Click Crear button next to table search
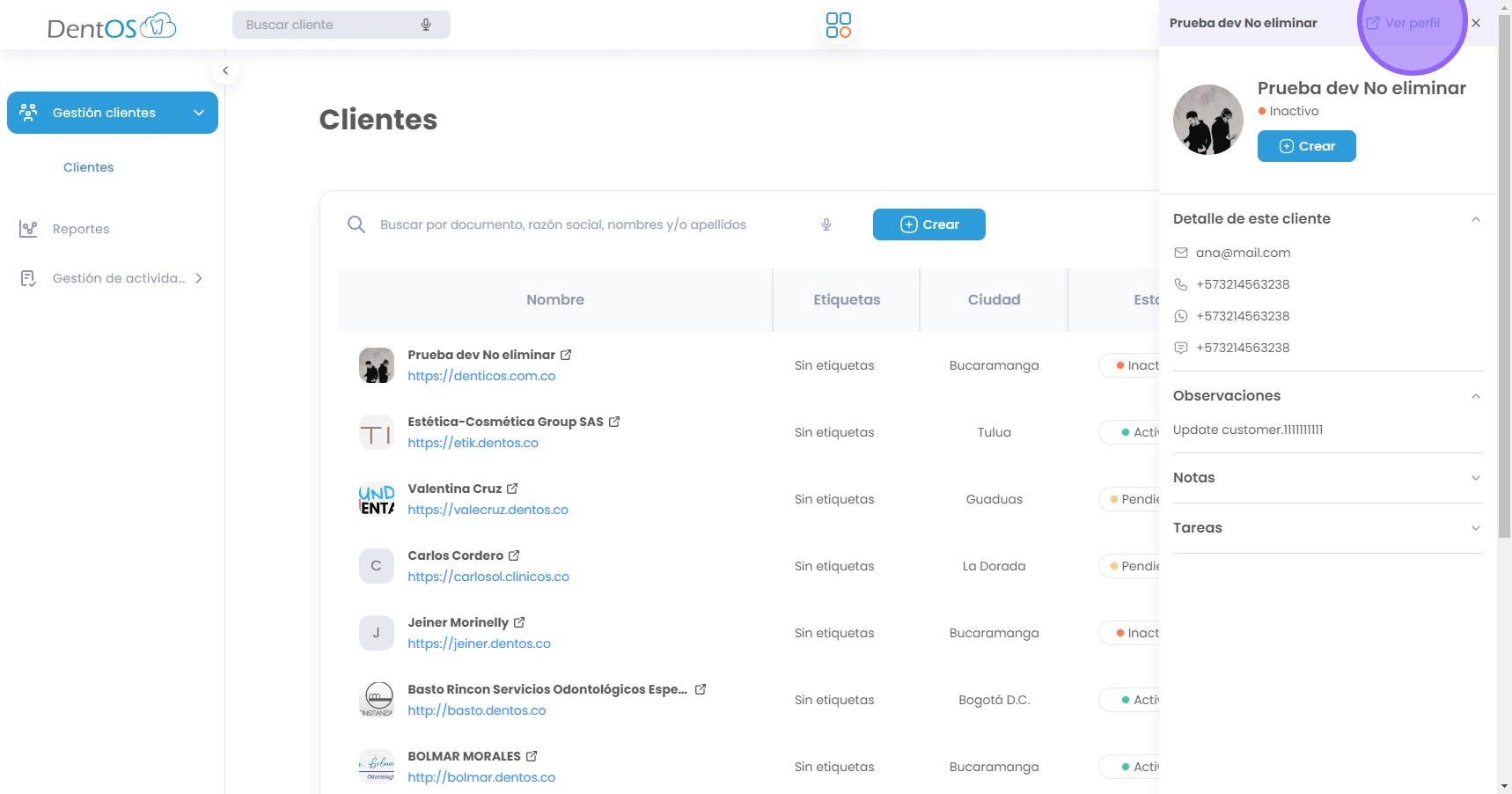The height and width of the screenshot is (794, 1512). tap(928, 224)
